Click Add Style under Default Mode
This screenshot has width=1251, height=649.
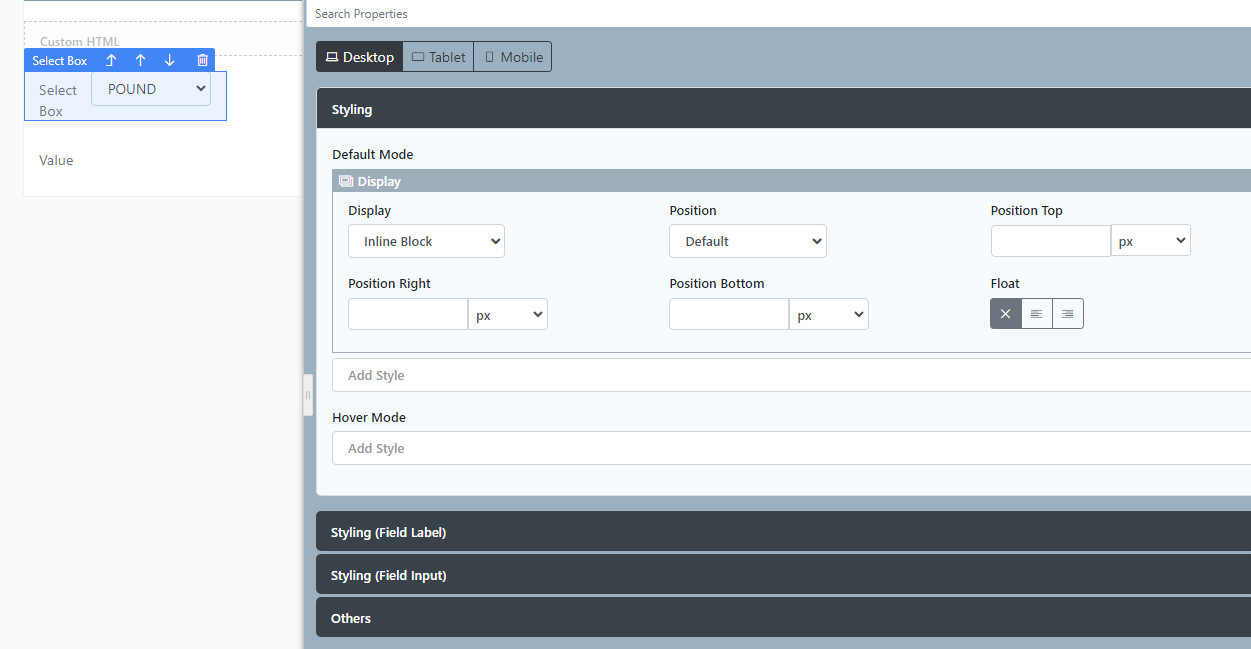point(792,375)
